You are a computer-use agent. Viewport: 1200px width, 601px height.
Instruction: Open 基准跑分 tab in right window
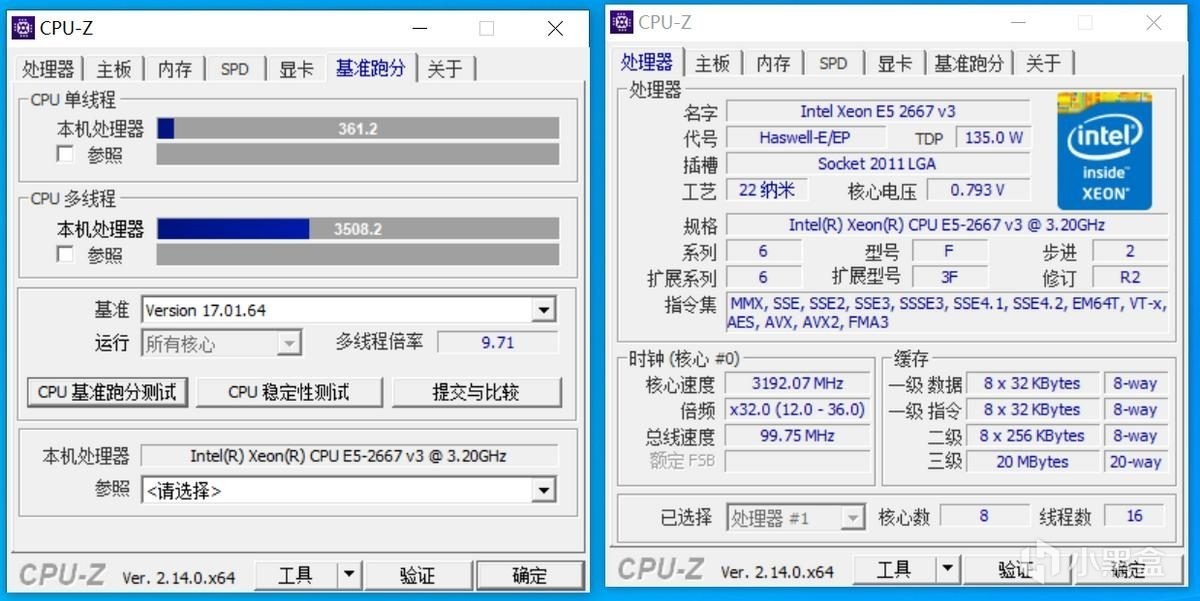(968, 64)
